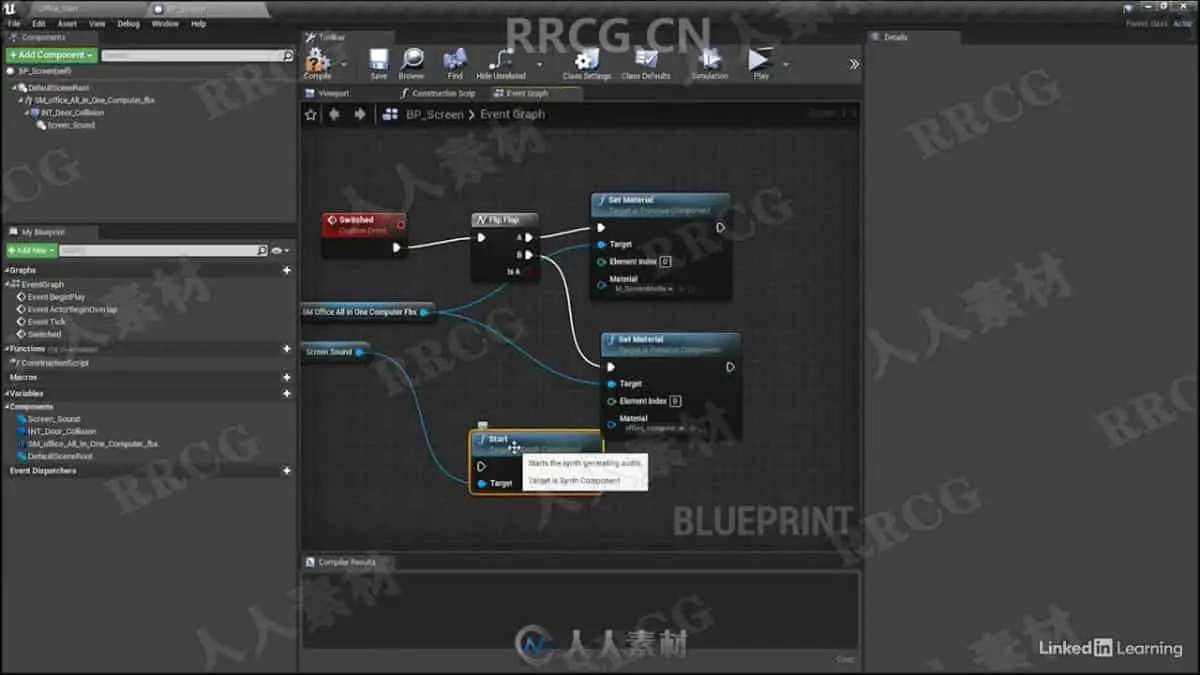Screen dimensions: 1200x675
Task: Select the INT_Door_Collision variable
Action: click(62, 431)
